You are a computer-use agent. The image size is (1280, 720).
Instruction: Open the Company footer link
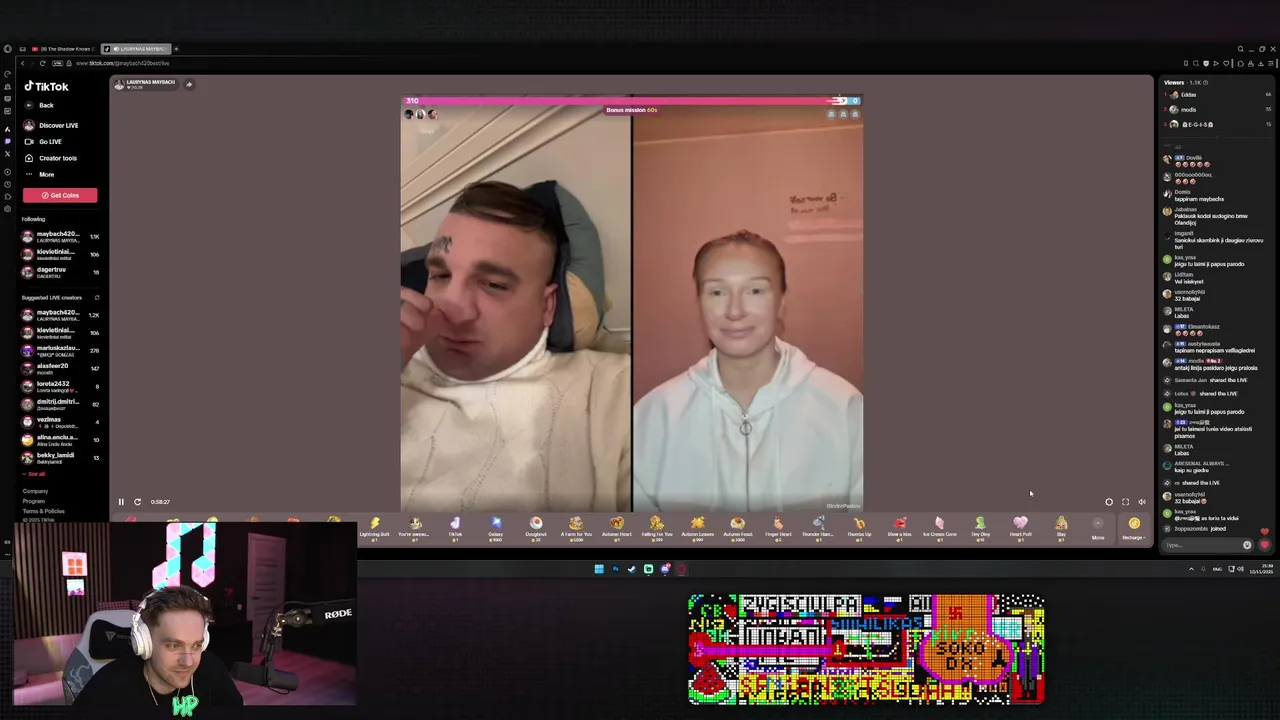[35, 491]
